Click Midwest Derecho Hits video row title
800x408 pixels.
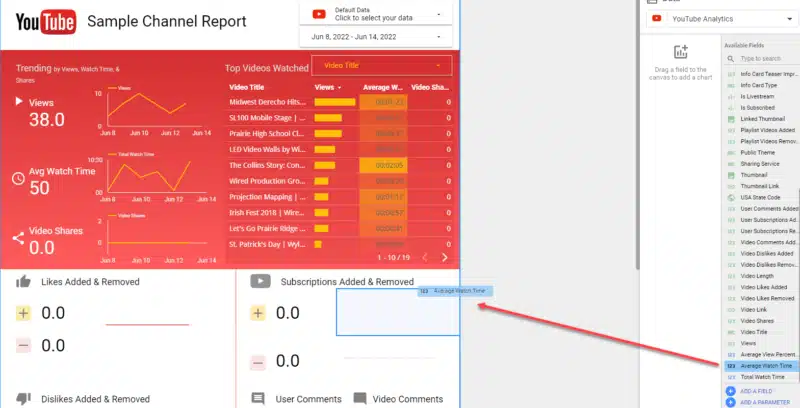267,102
